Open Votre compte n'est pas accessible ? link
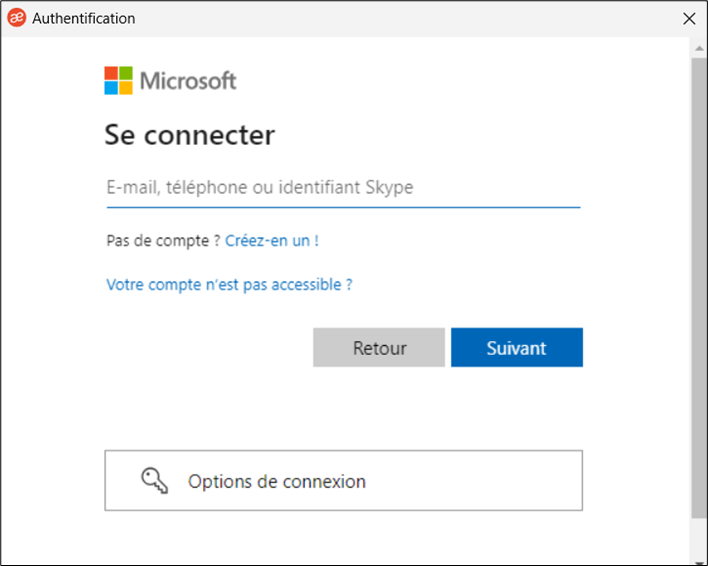 coord(229,285)
